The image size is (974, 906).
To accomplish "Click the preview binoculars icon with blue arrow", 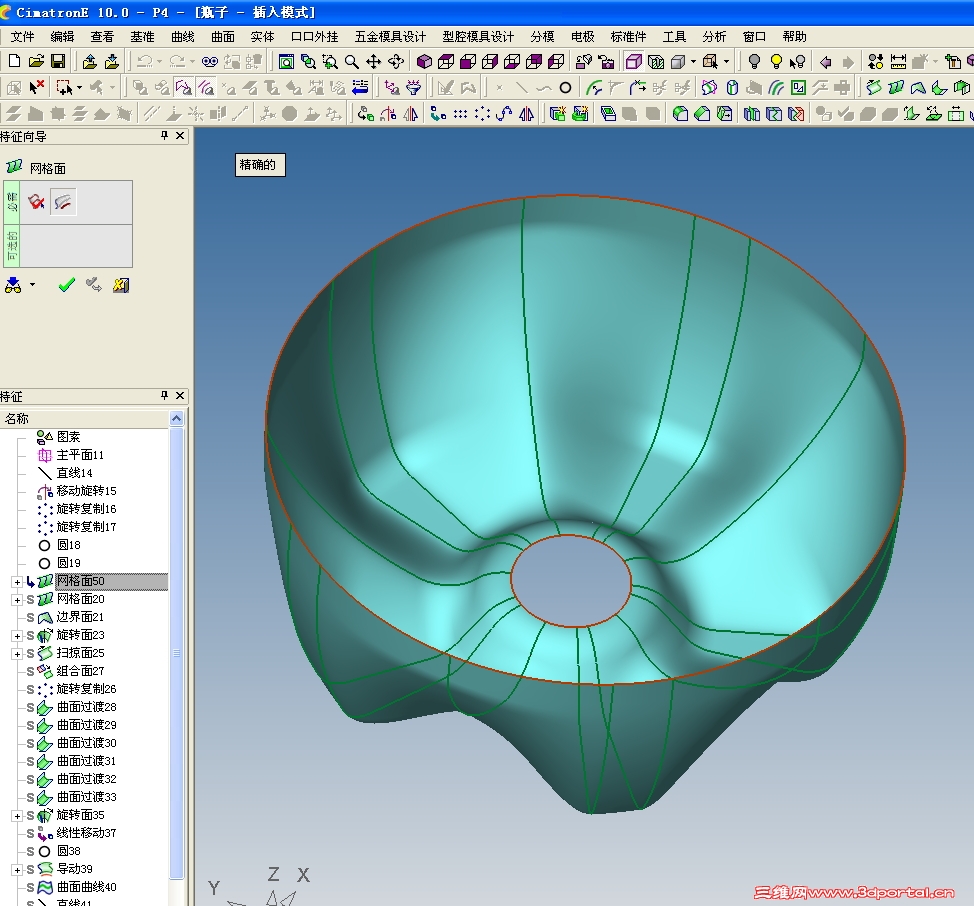I will (13, 285).
